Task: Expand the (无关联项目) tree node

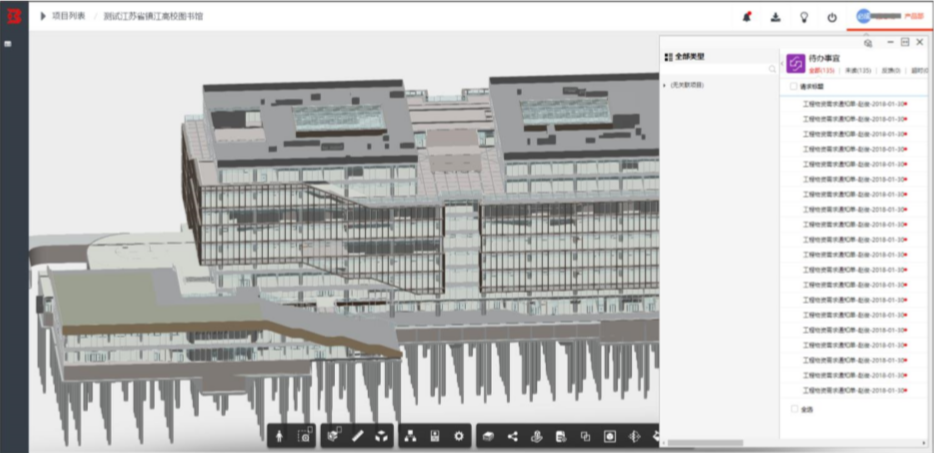Action: tap(665, 86)
